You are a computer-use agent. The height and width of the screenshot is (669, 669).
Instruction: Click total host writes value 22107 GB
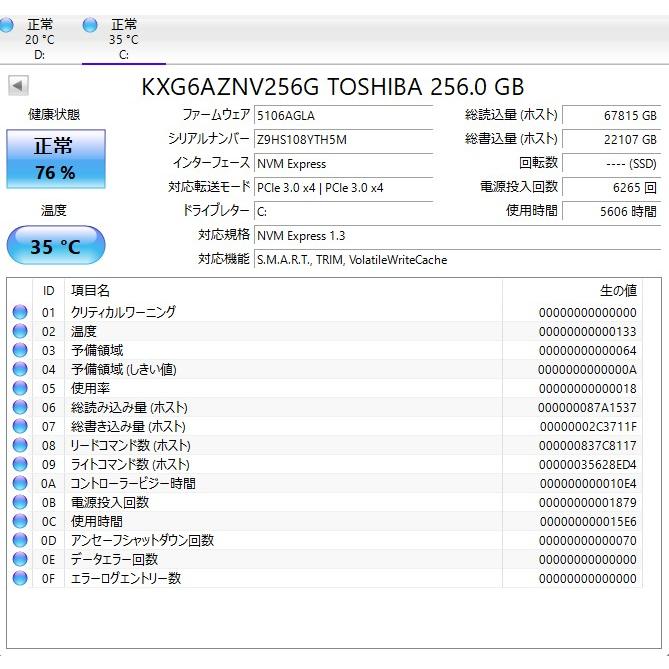click(611, 140)
